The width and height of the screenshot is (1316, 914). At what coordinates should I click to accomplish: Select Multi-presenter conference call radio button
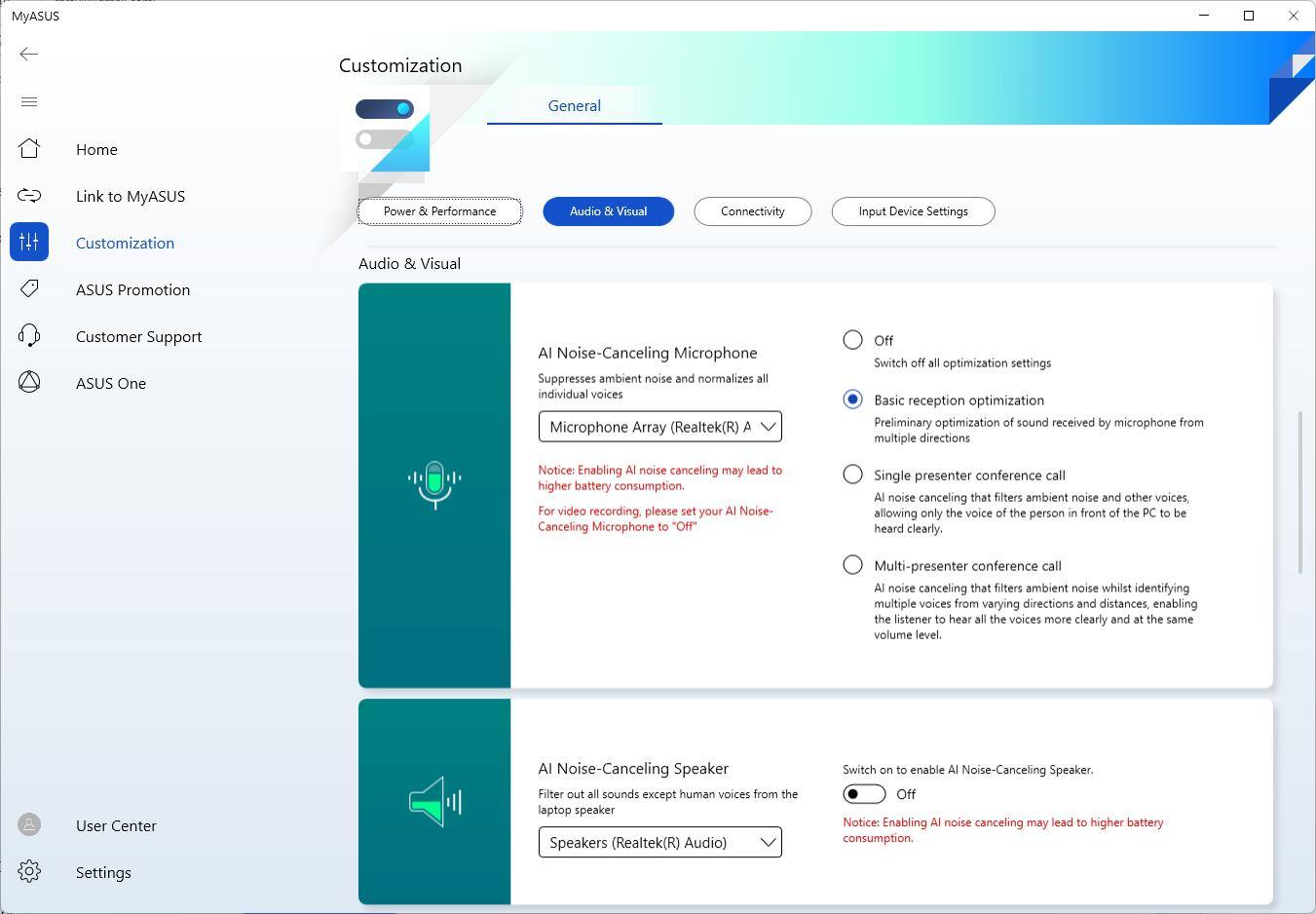tap(852, 565)
